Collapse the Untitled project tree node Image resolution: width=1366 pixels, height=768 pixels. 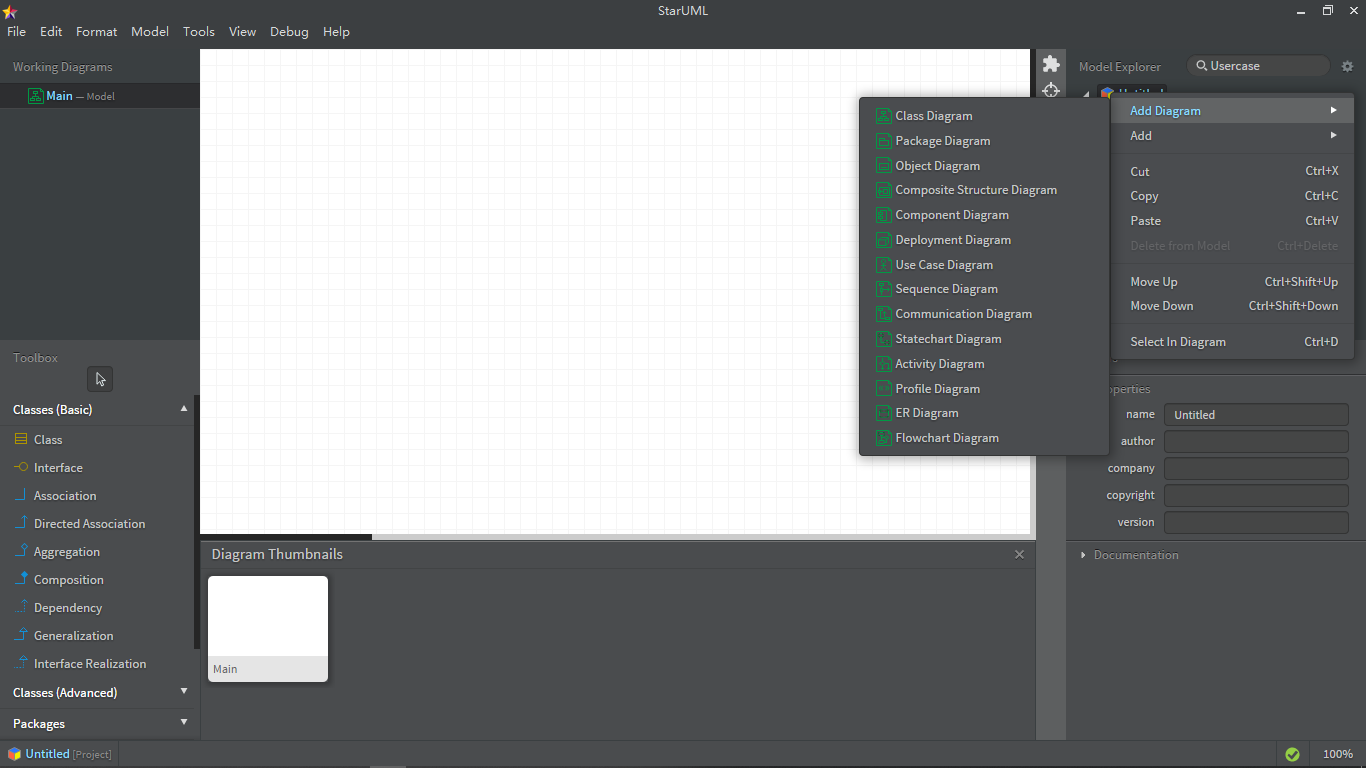click(x=1087, y=94)
